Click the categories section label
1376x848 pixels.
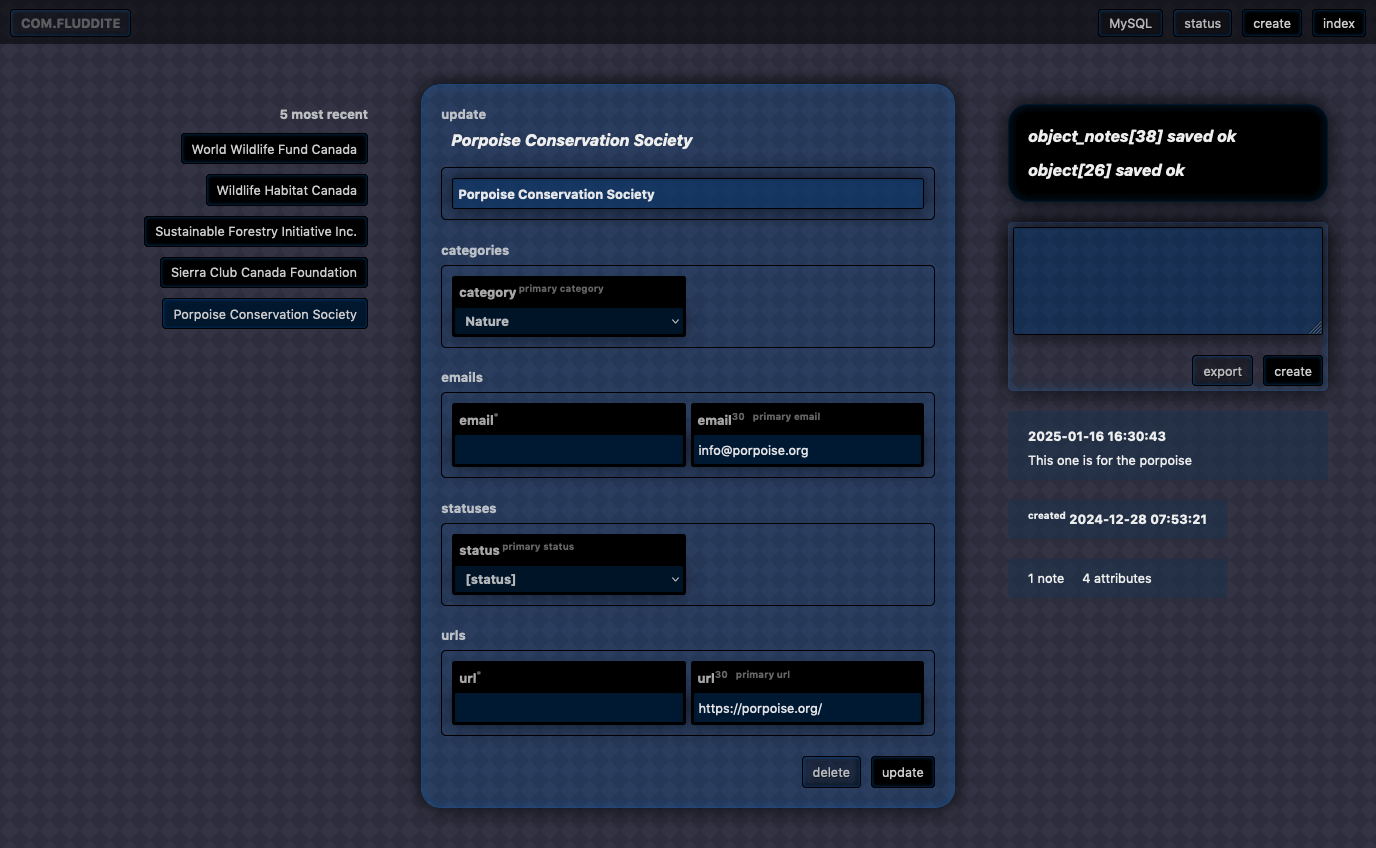(475, 250)
